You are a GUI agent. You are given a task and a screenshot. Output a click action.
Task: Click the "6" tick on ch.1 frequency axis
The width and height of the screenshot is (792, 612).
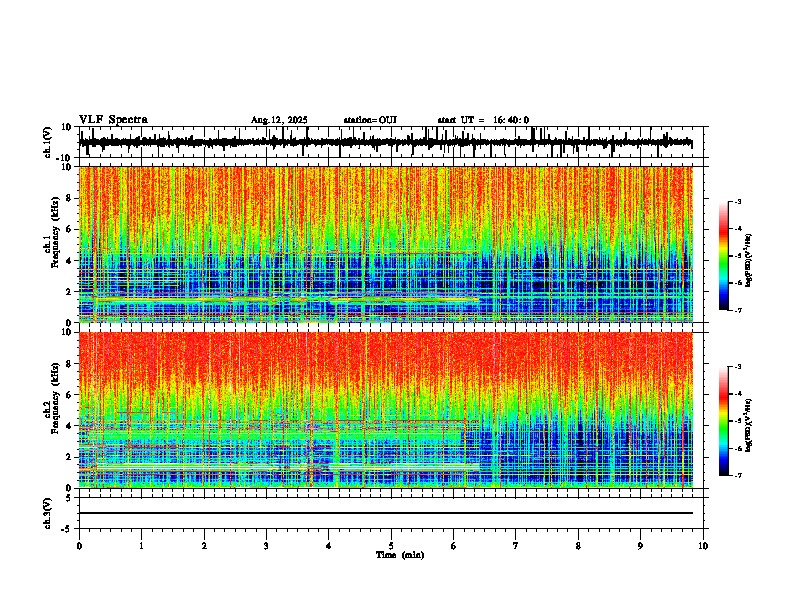click(x=69, y=230)
